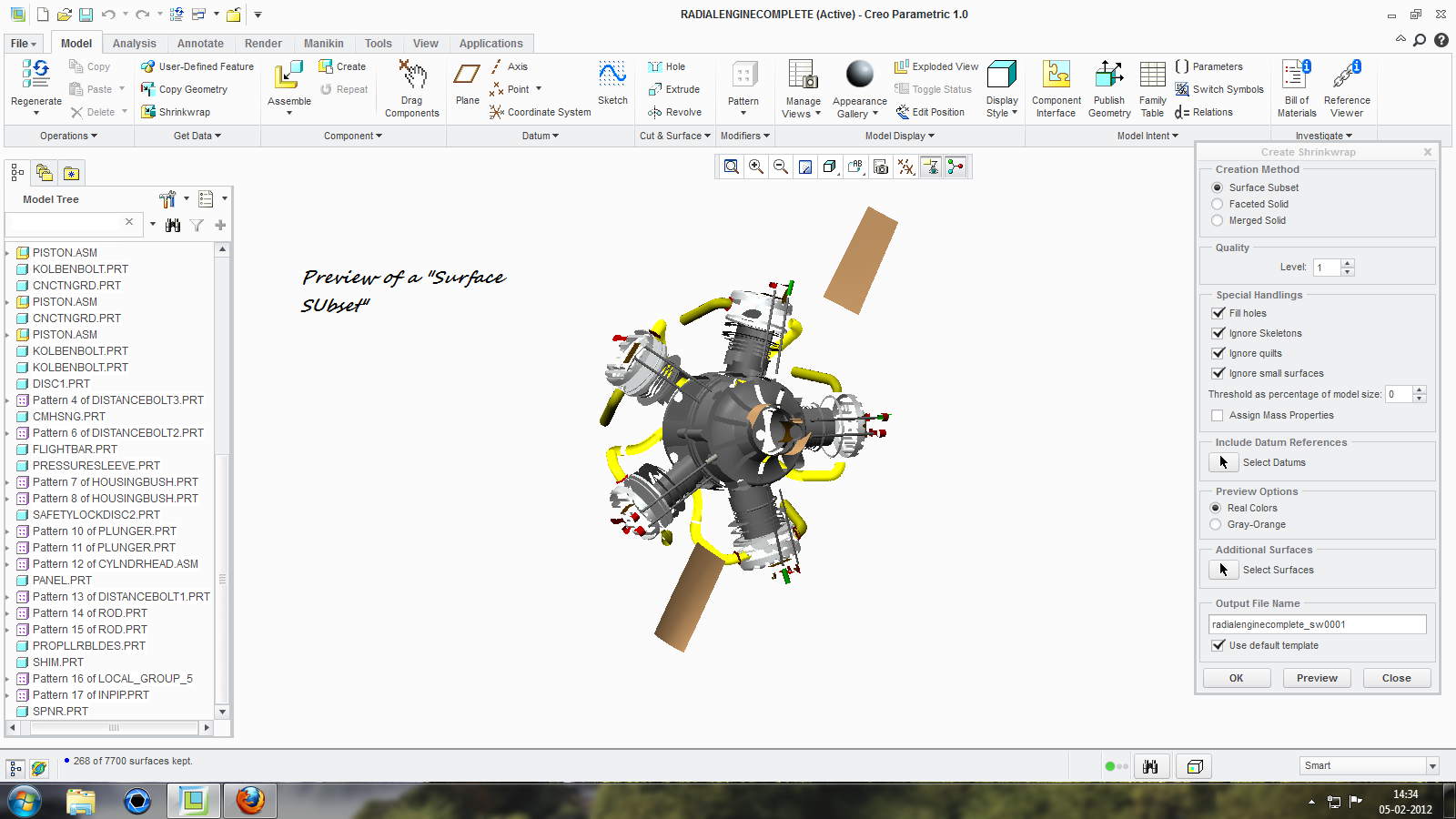1456x819 pixels.
Task: Open the Render tab
Action: pos(263,44)
